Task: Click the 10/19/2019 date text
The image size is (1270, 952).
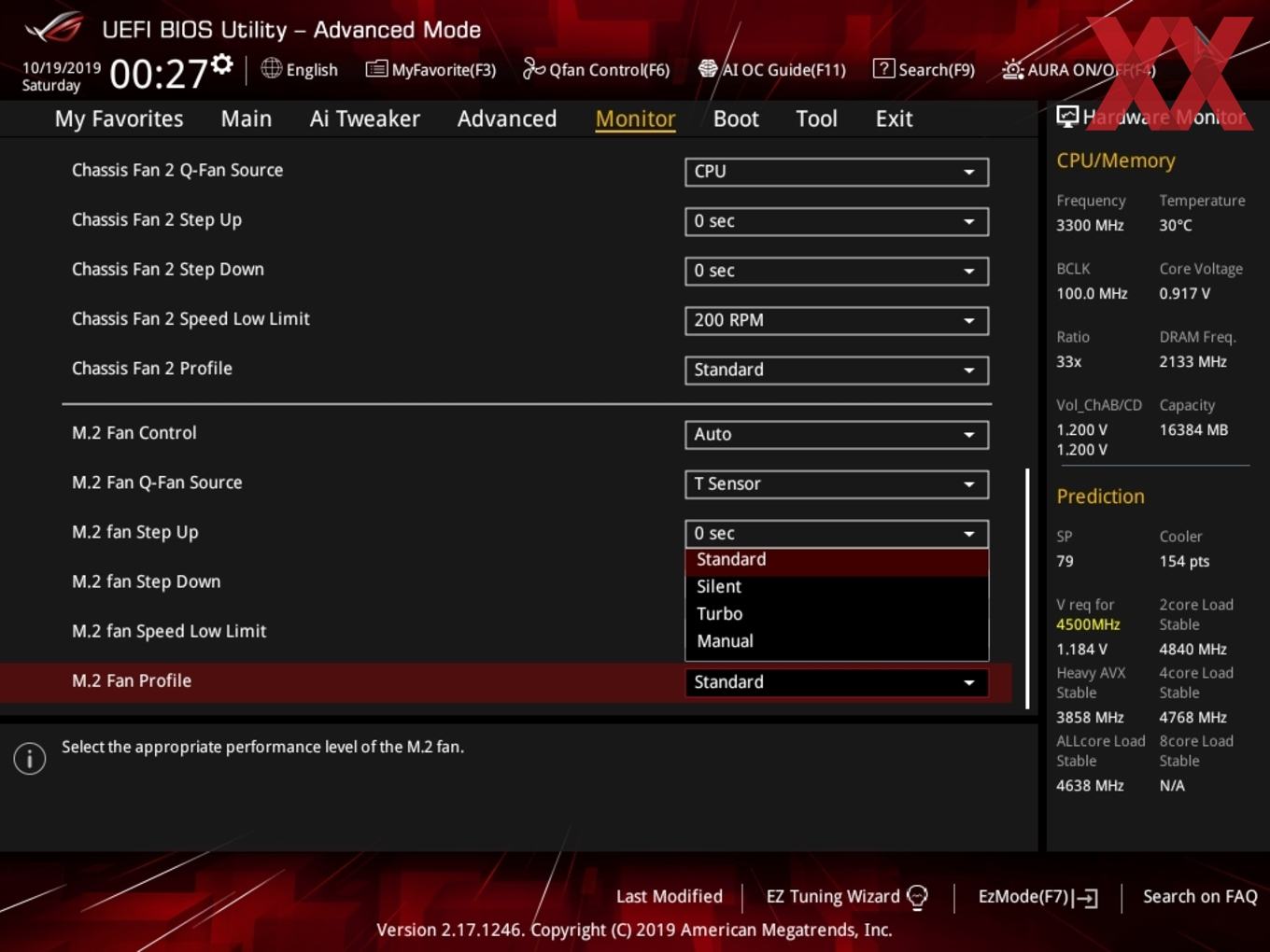Action: (x=62, y=67)
